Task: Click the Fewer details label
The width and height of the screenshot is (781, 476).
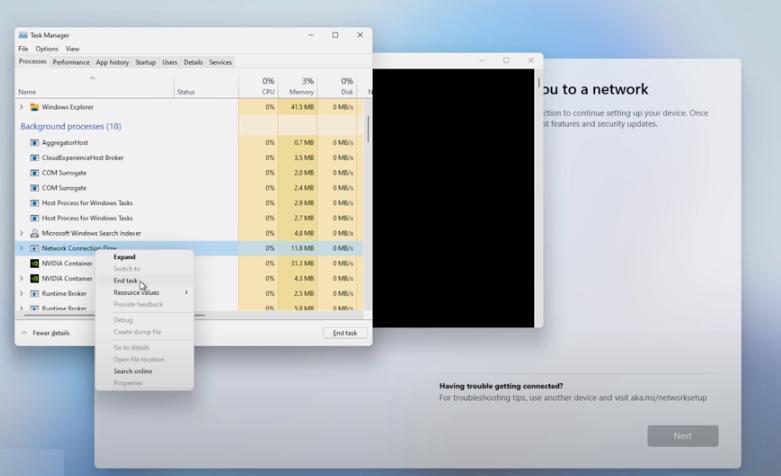Action: [51, 333]
